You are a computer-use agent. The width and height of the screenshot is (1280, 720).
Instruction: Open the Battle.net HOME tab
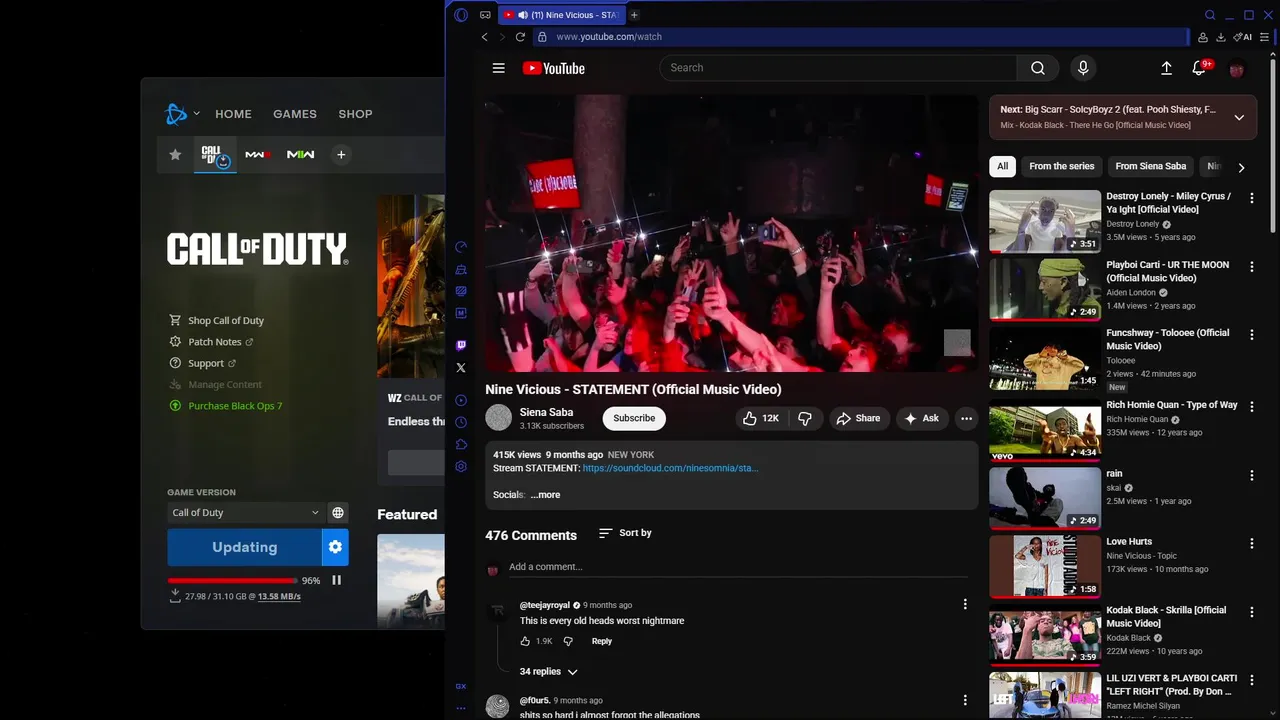233,114
